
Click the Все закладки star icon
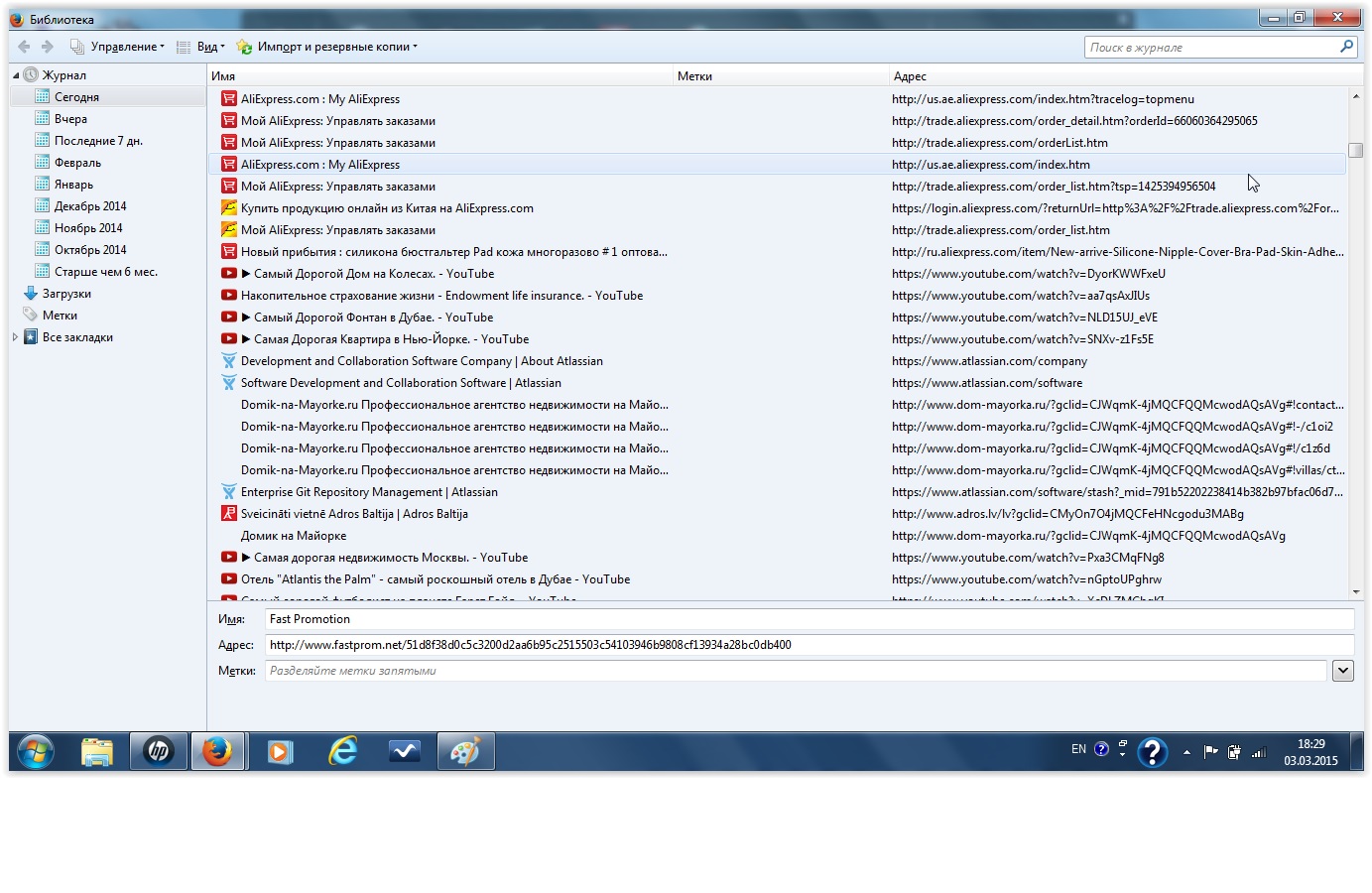31,337
